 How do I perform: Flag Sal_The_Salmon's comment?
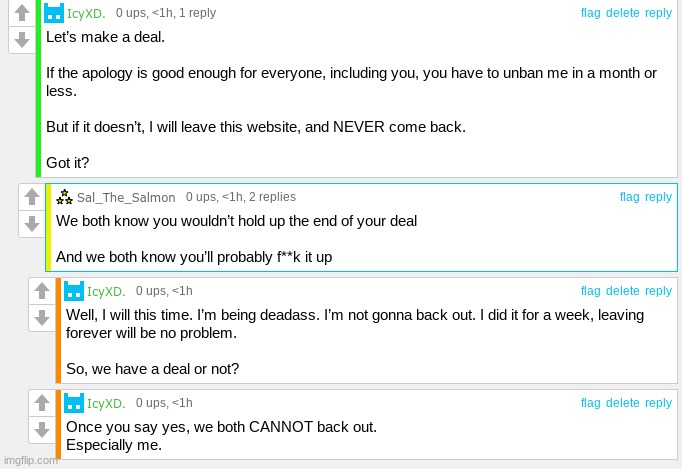click(x=629, y=197)
